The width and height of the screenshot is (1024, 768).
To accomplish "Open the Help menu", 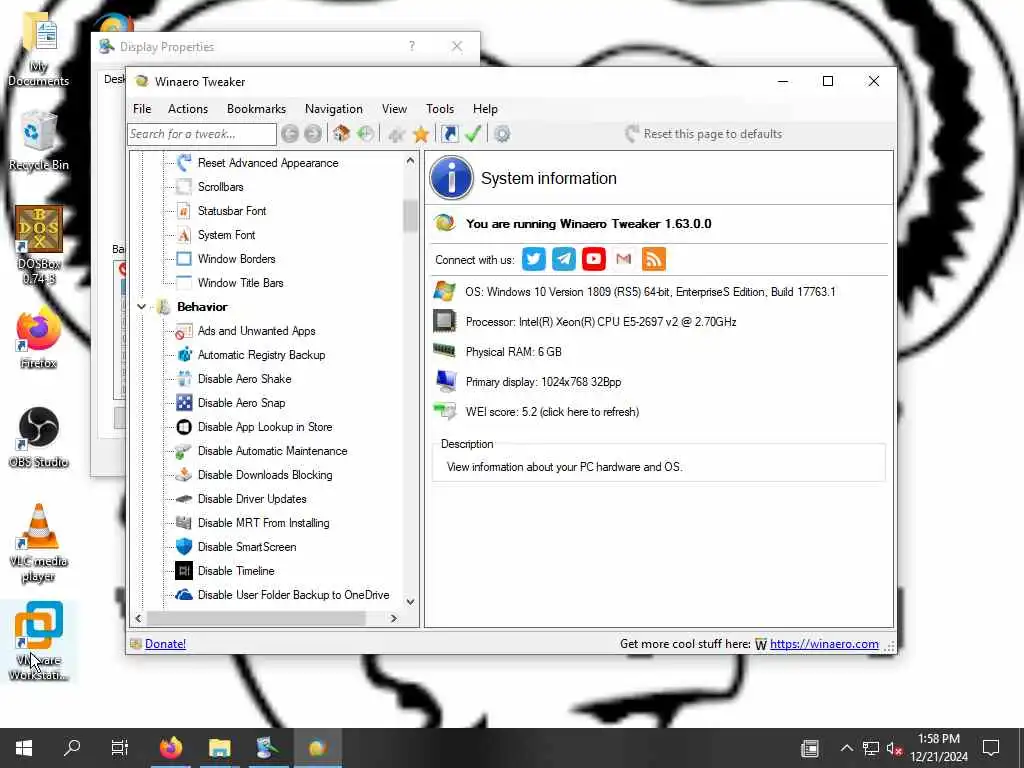I will (x=485, y=109).
